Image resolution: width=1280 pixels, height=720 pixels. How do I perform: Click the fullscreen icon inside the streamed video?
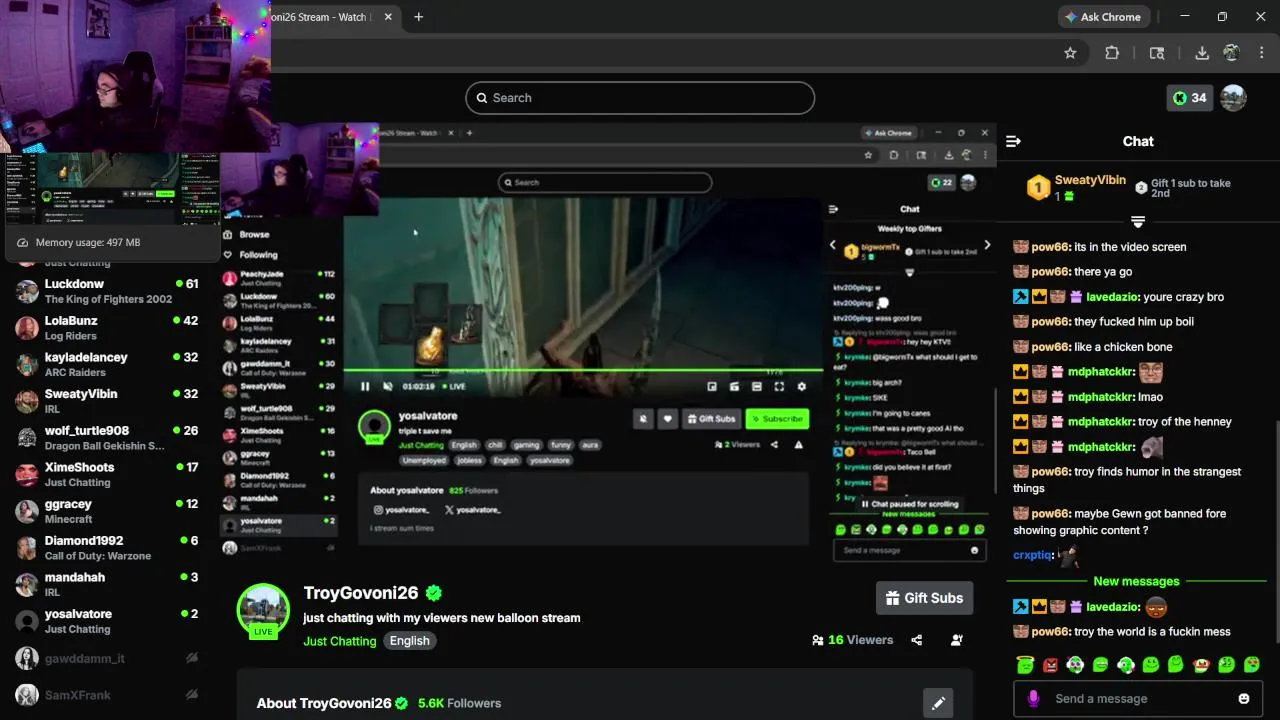click(x=779, y=387)
